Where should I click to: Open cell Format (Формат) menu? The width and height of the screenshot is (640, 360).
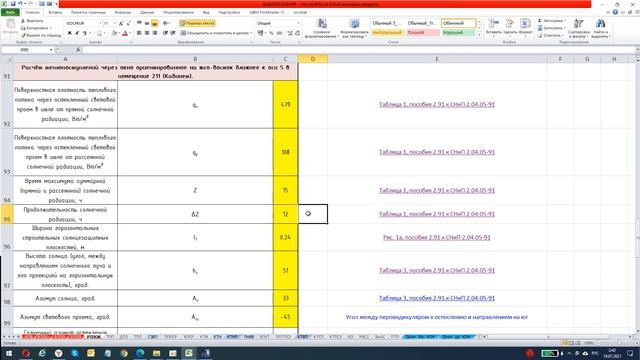click(x=525, y=28)
